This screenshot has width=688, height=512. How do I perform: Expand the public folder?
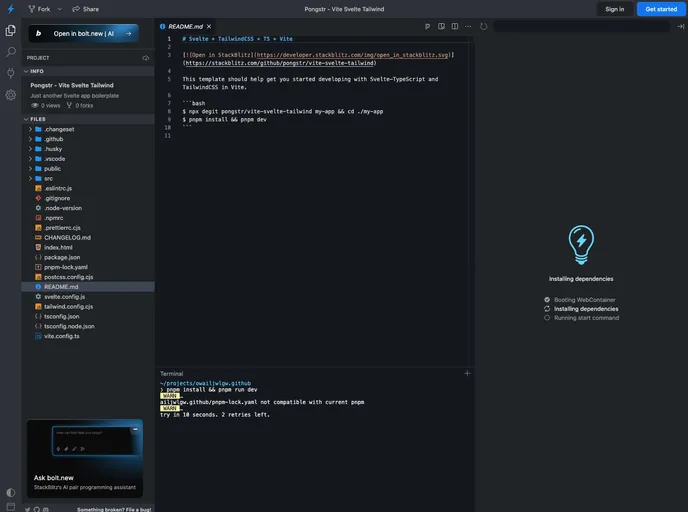point(88,168)
